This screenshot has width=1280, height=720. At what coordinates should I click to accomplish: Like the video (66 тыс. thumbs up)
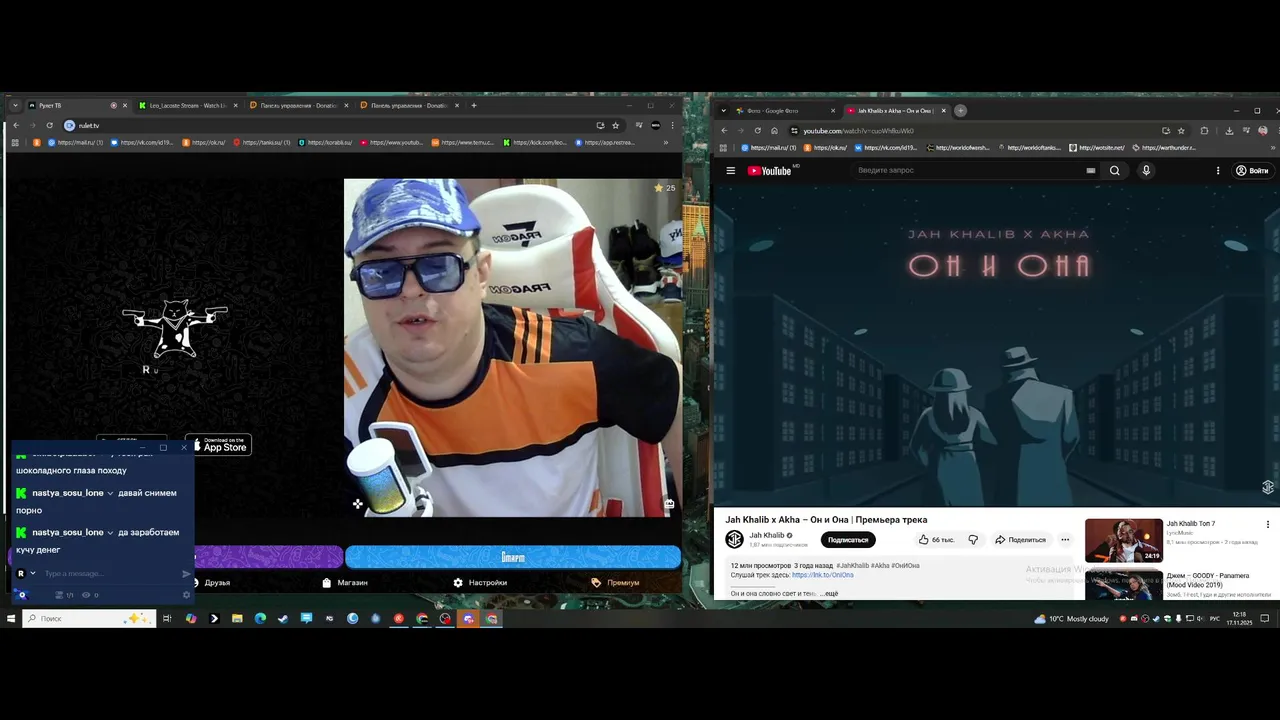936,540
